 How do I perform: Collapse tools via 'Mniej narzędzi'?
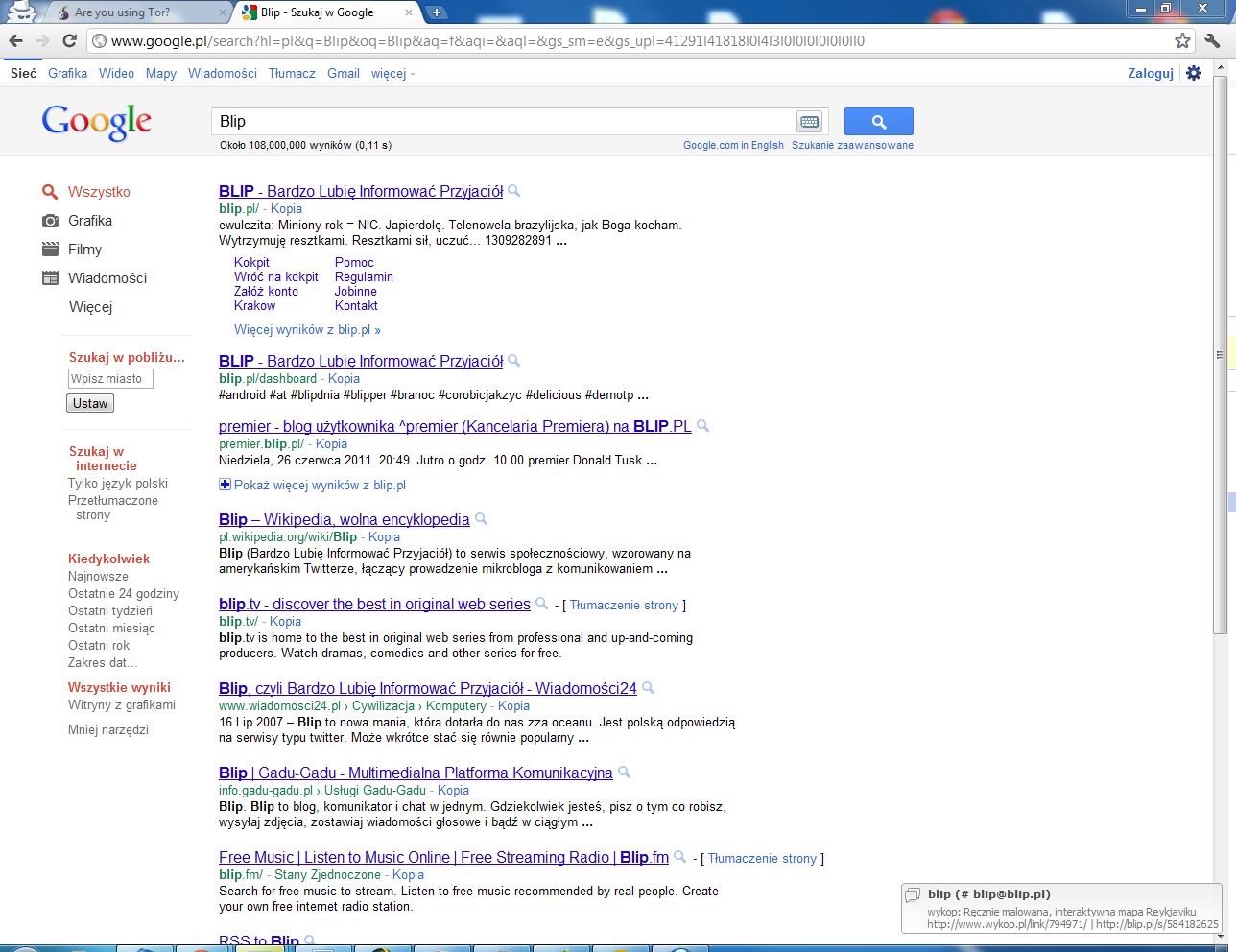pyautogui.click(x=108, y=729)
